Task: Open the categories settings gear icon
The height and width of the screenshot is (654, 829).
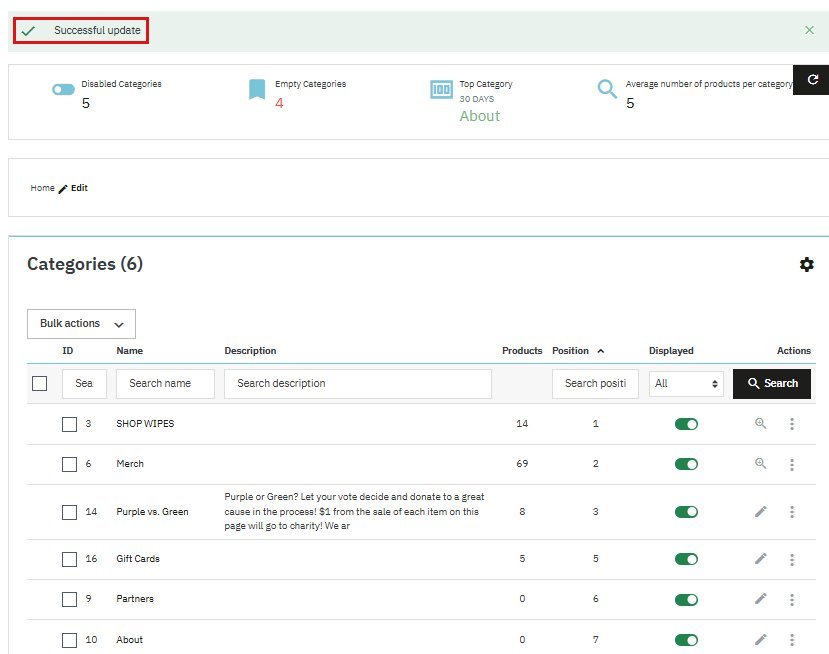Action: (x=806, y=264)
